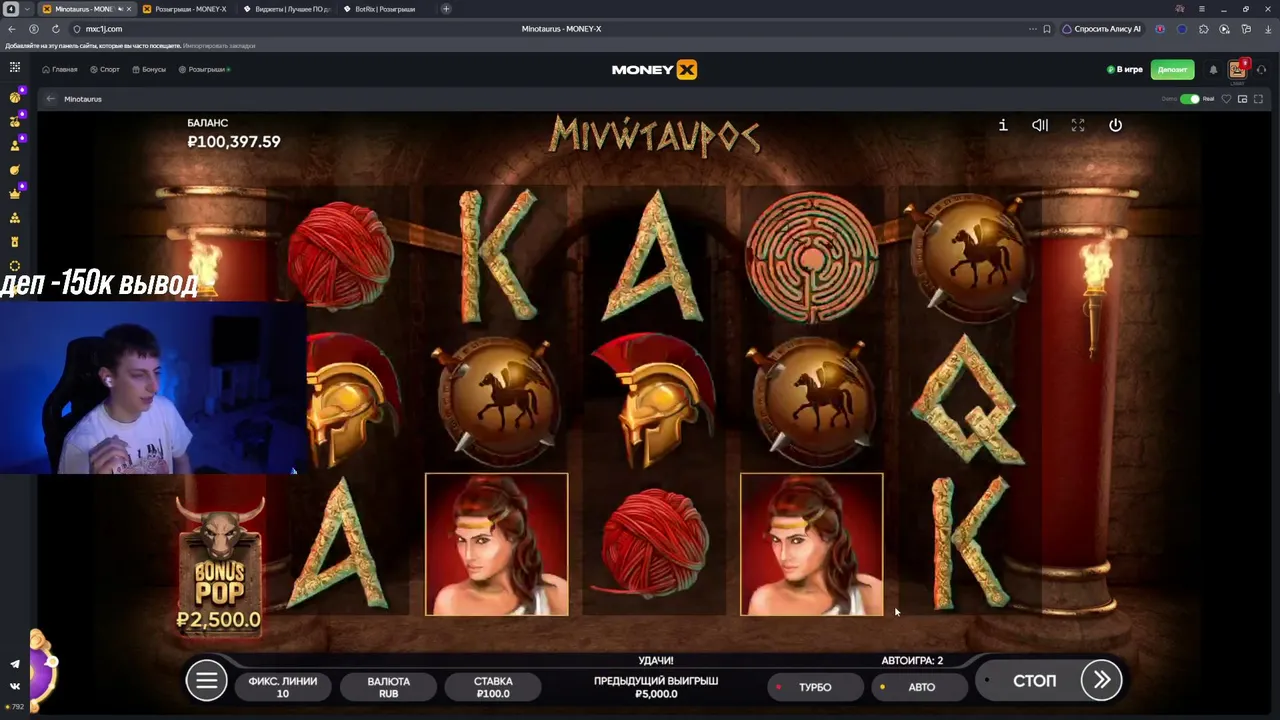Open Главная in site navigation
Screen dimensions: 1280x720
pos(60,70)
